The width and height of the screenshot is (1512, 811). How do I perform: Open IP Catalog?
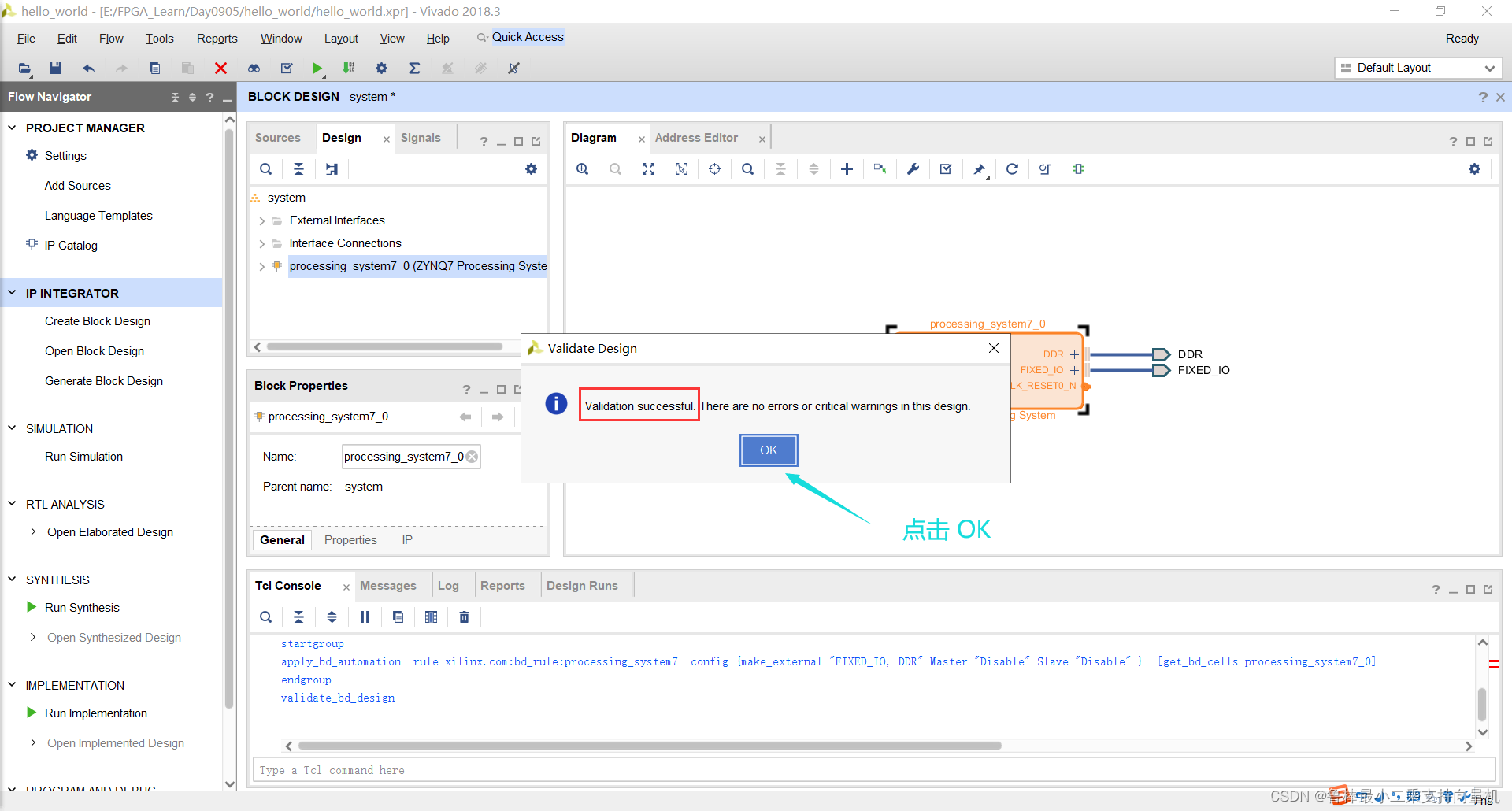71,246
